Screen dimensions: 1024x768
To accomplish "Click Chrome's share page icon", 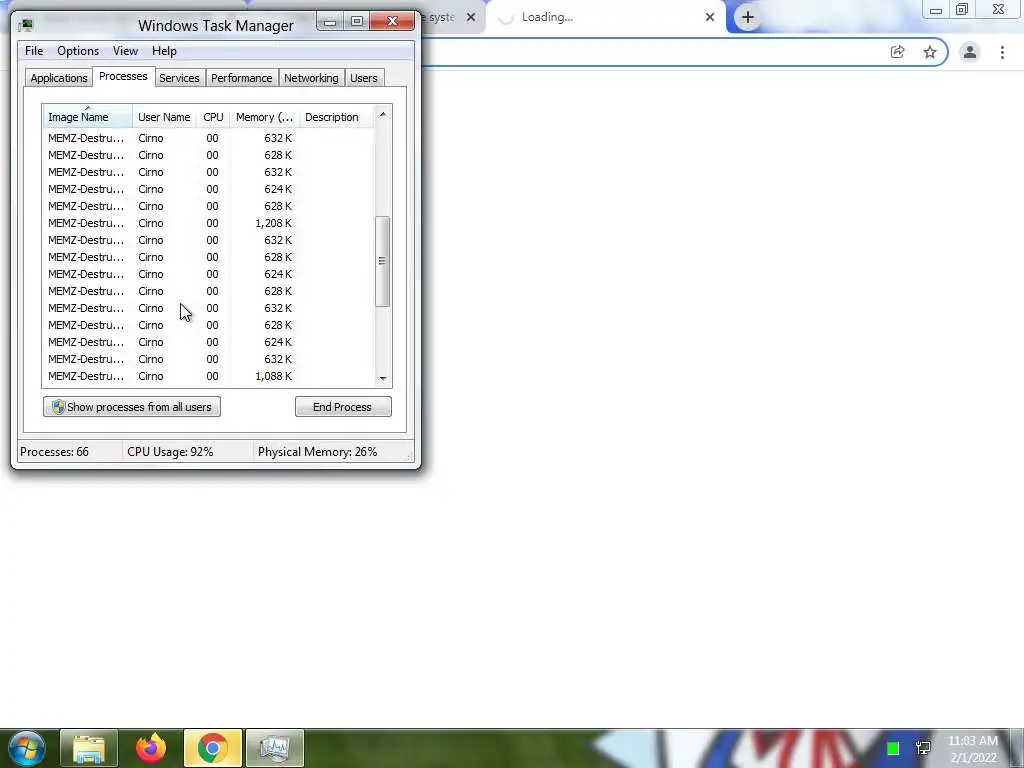I will (x=898, y=52).
